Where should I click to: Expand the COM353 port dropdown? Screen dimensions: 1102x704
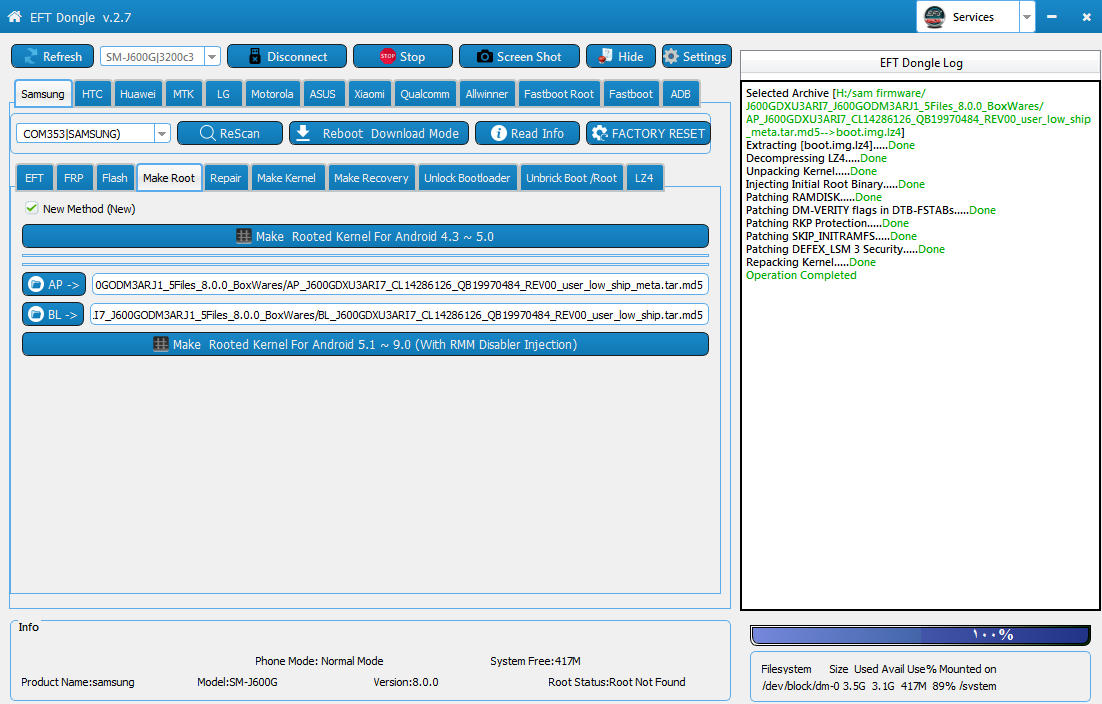162,133
